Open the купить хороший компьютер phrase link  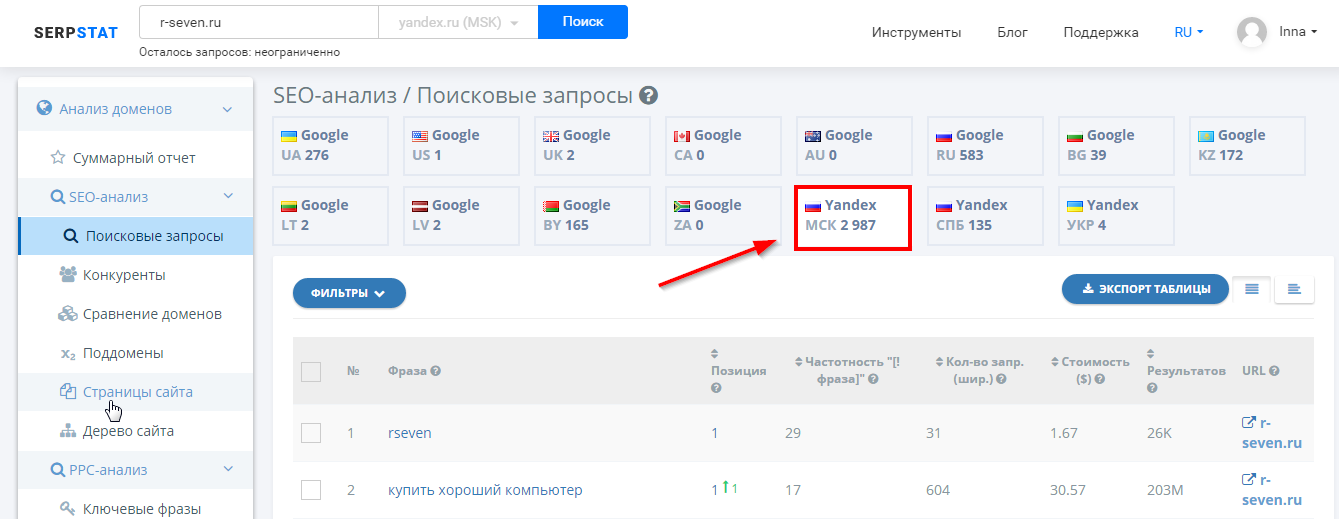pos(485,490)
